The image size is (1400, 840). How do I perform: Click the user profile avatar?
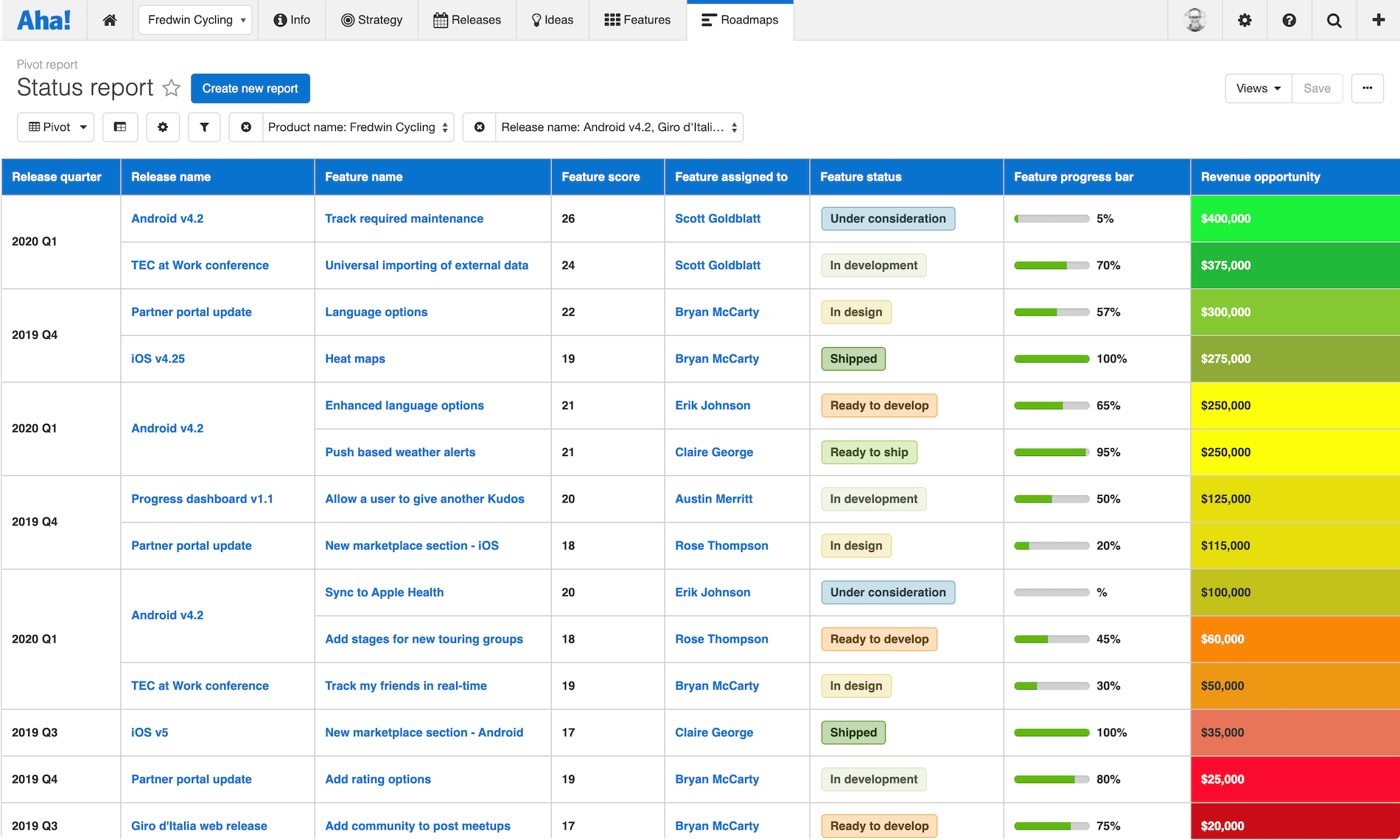point(1194,20)
